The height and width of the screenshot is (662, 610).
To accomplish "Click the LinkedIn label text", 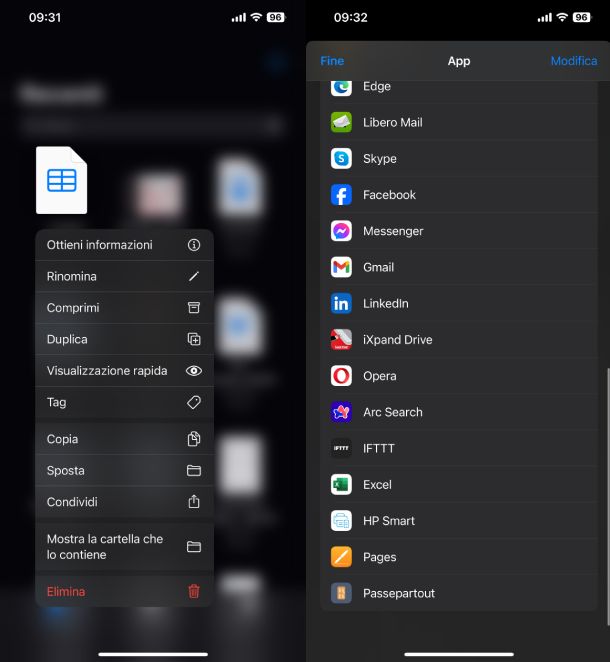I will (x=385, y=304).
